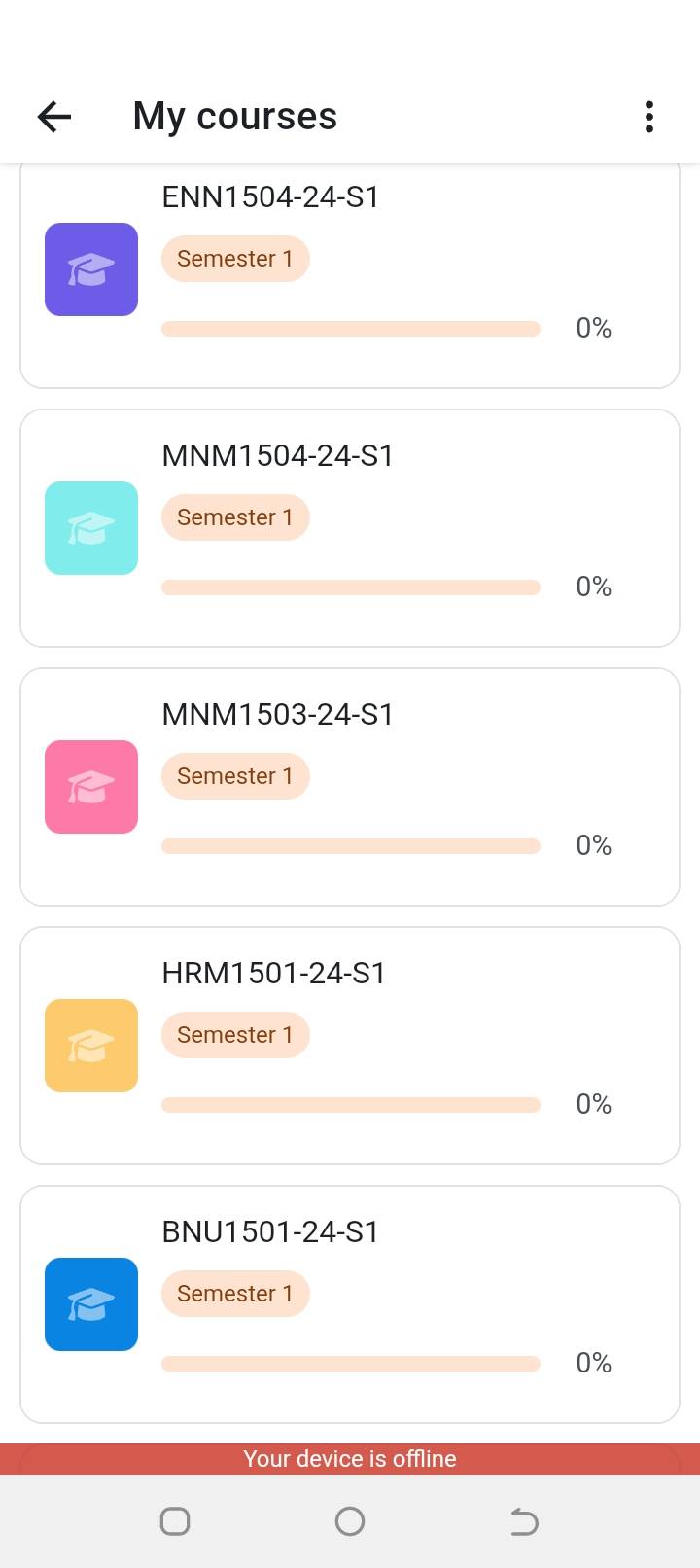
Task: Tap the offline status banner
Action: pyautogui.click(x=350, y=1459)
